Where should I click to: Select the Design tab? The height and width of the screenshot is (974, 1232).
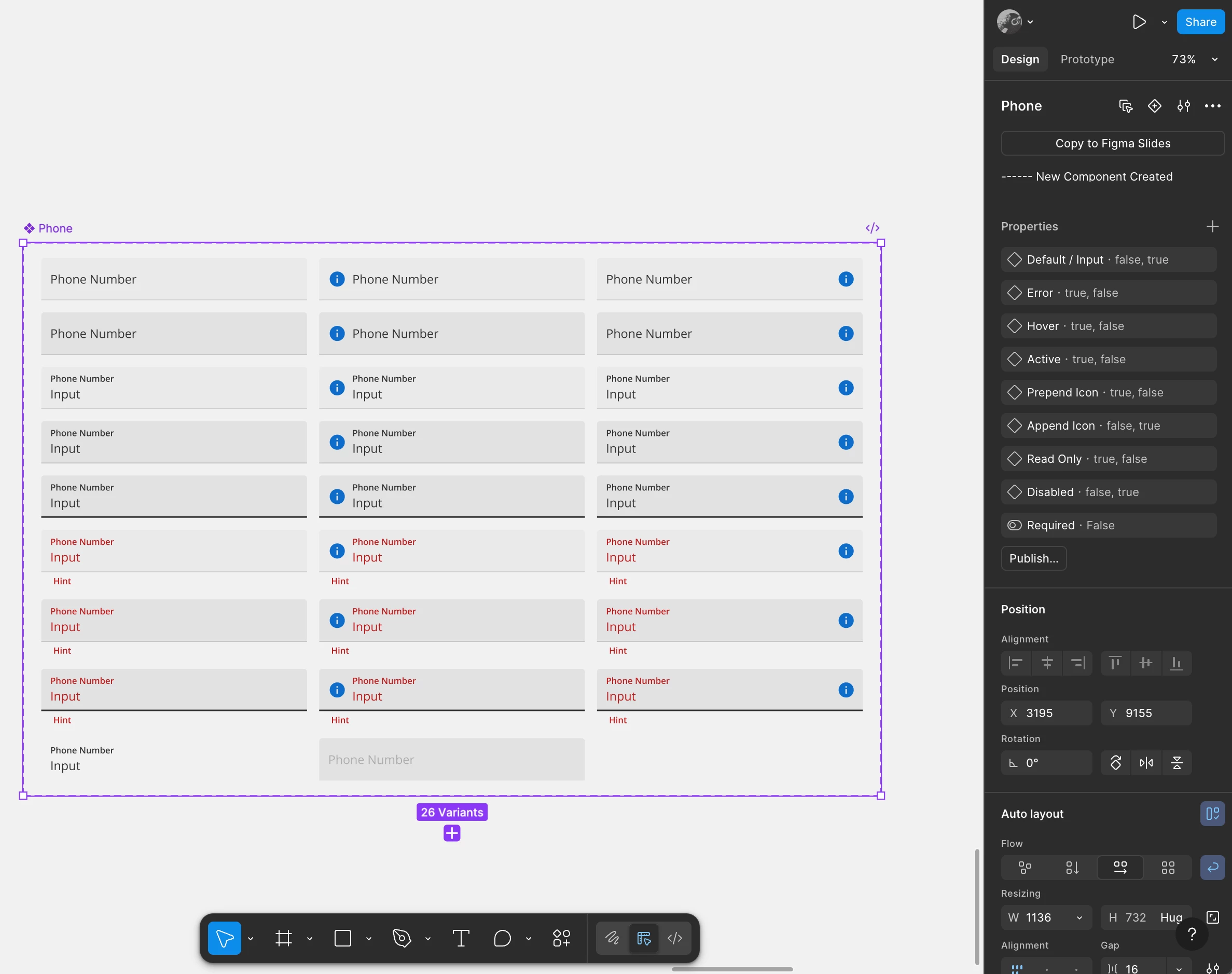[x=1020, y=59]
